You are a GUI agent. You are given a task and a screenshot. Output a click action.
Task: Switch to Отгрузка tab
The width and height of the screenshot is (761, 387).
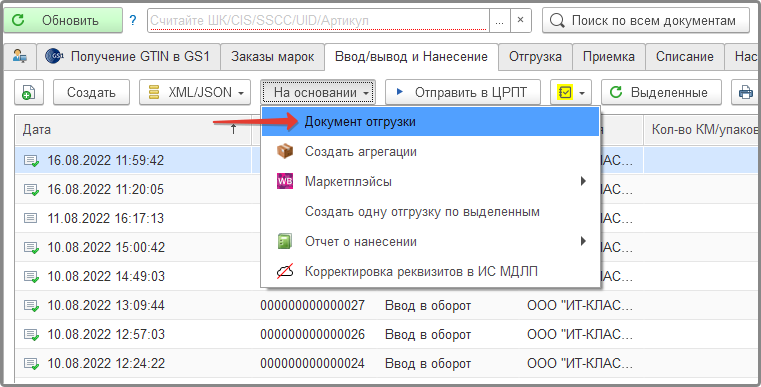pos(535,57)
